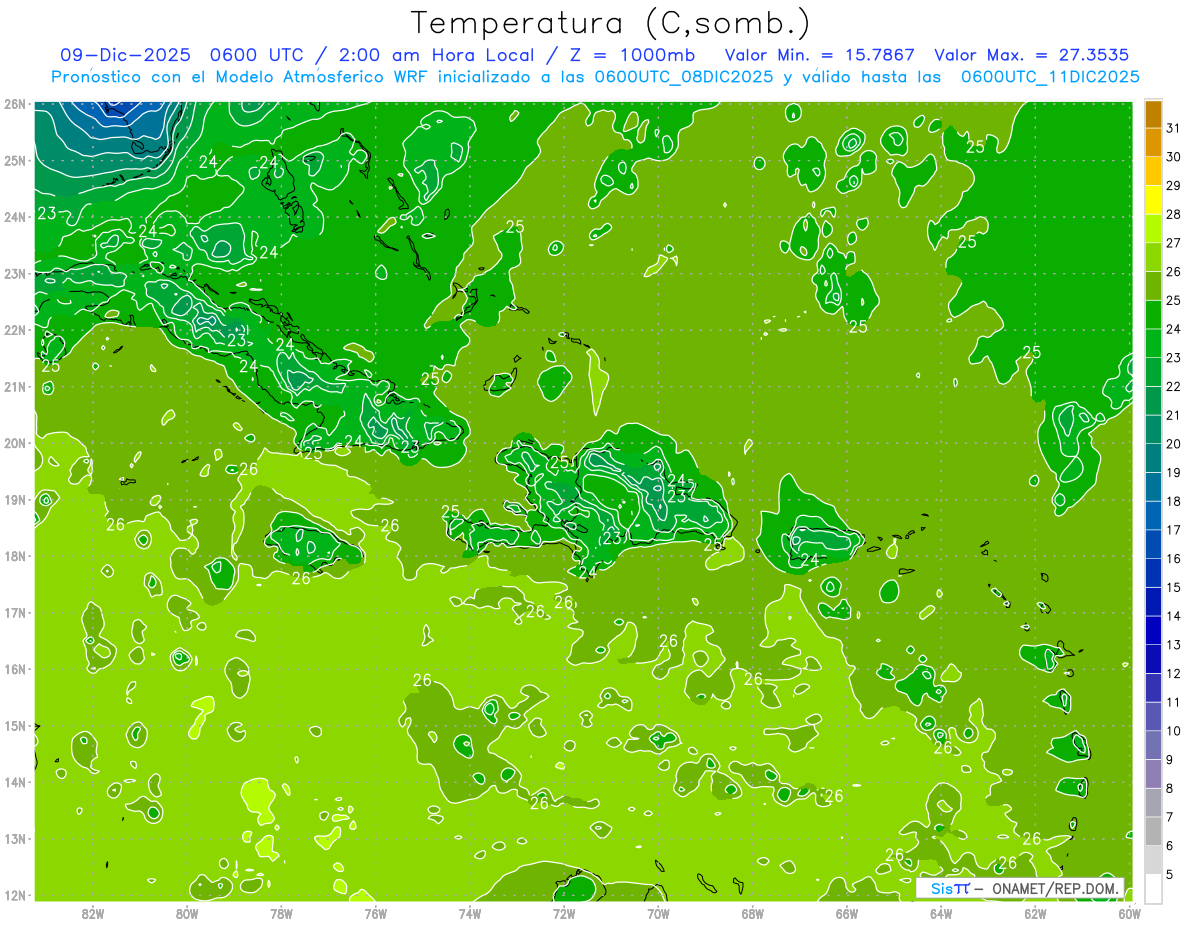This screenshot has width=1200, height=927.
Task: Click the "72W" longitude axis label
Action: click(x=564, y=913)
